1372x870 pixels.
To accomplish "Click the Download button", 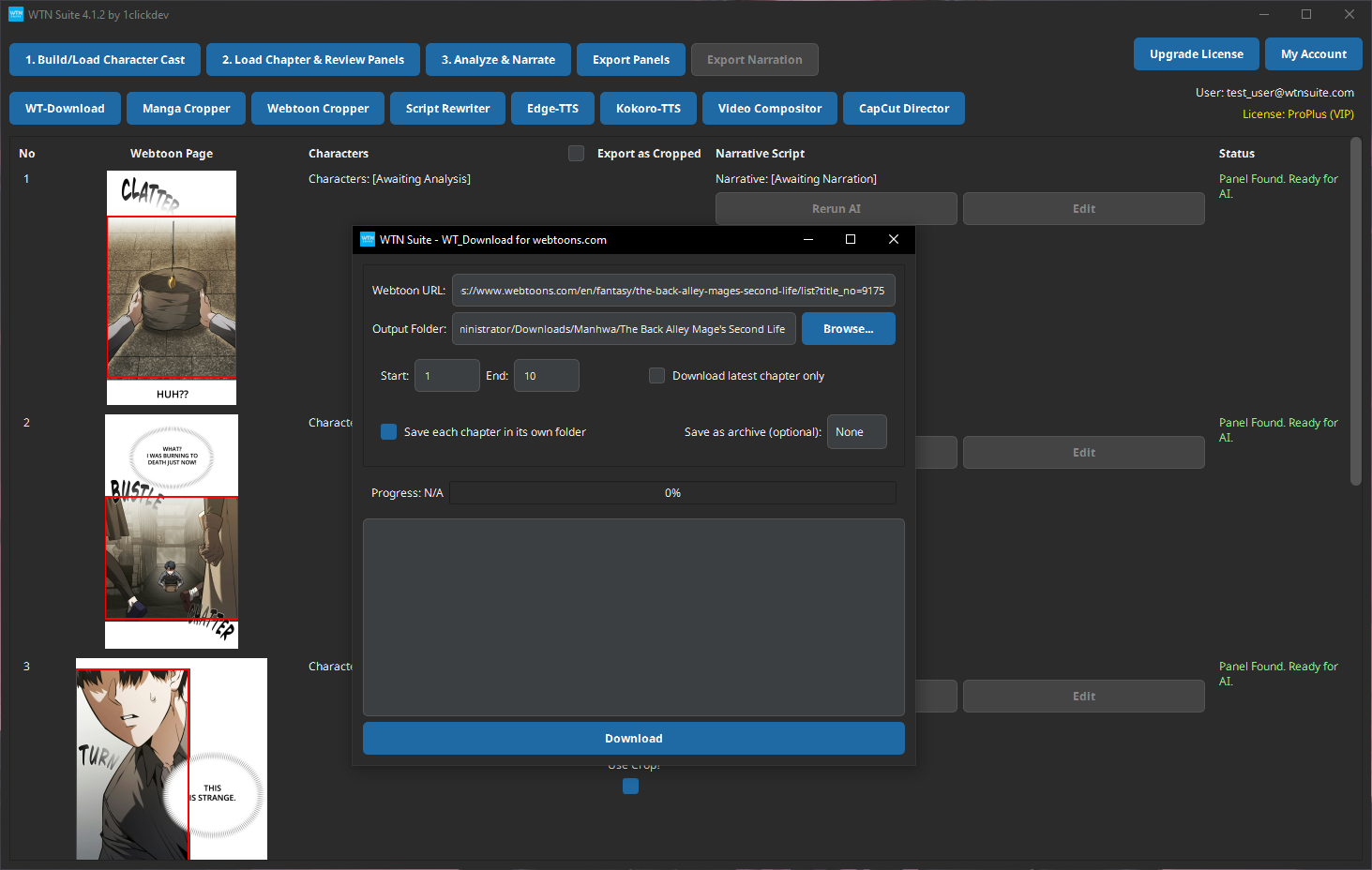I will 633,738.
